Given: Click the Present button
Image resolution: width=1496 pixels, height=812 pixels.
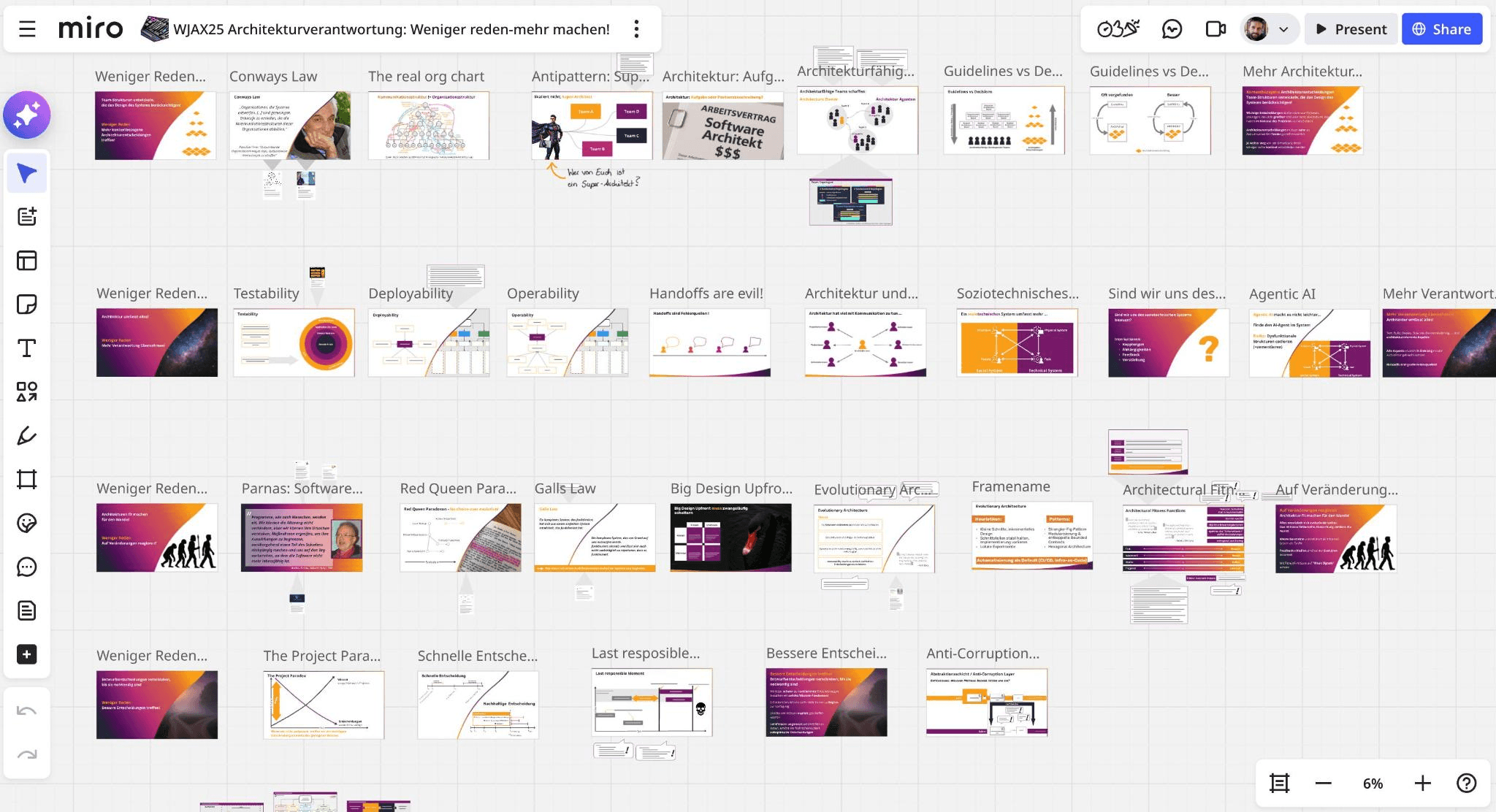Looking at the screenshot, I should (x=1351, y=29).
